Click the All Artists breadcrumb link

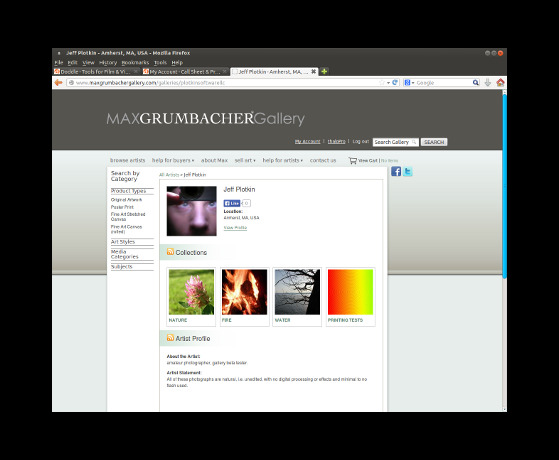(x=169, y=175)
